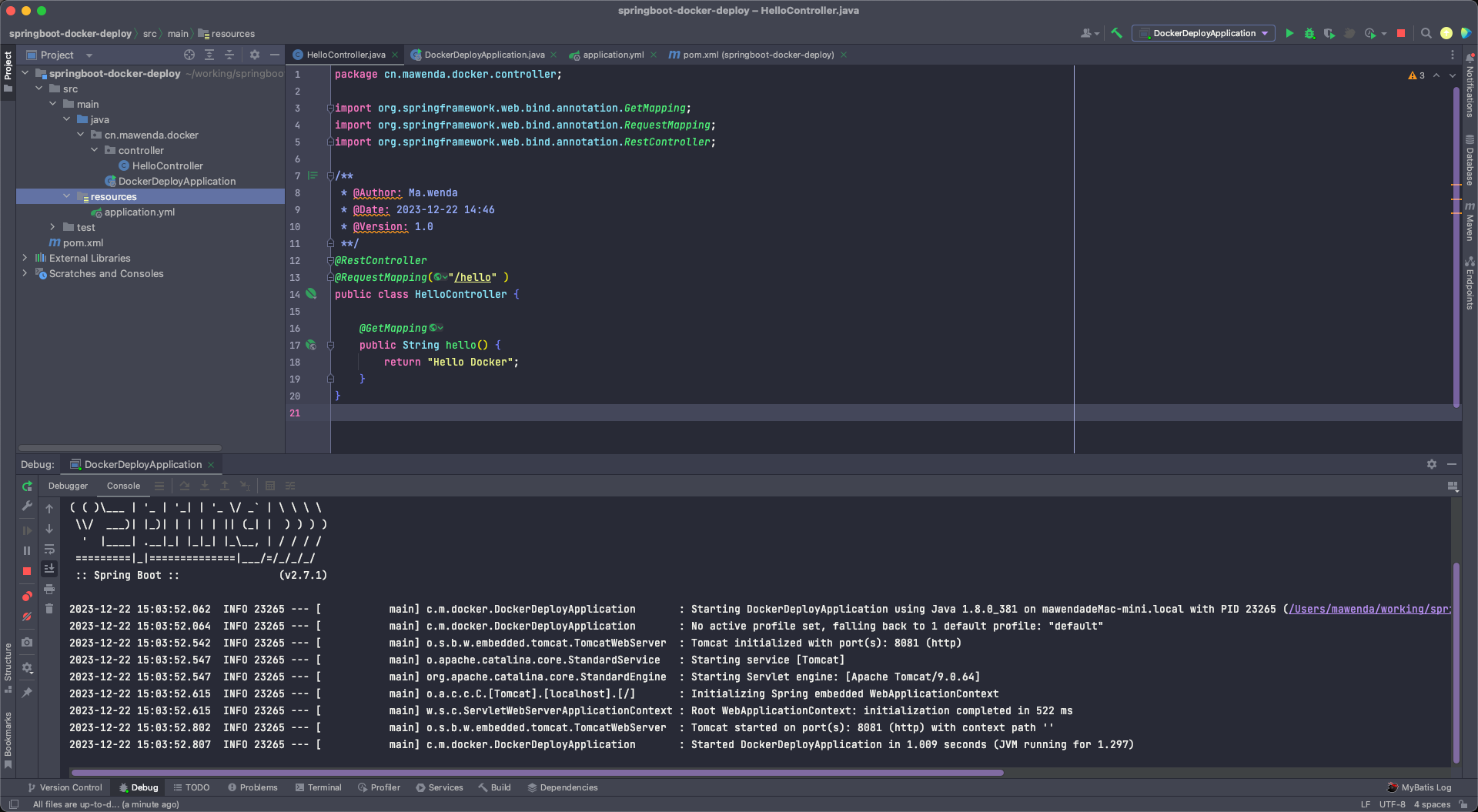The width and height of the screenshot is (1478, 812).
Task: Switch to pom.xml editor tab
Action: [x=757, y=55]
